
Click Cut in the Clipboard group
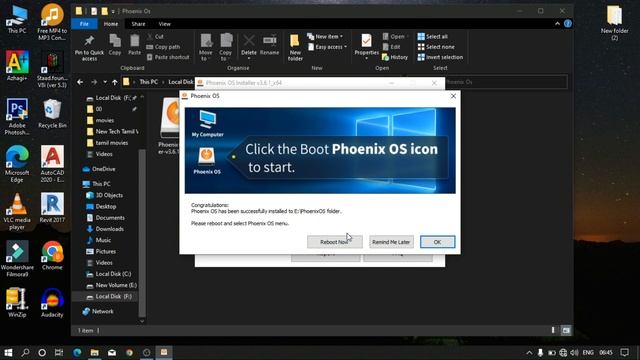click(x=156, y=36)
